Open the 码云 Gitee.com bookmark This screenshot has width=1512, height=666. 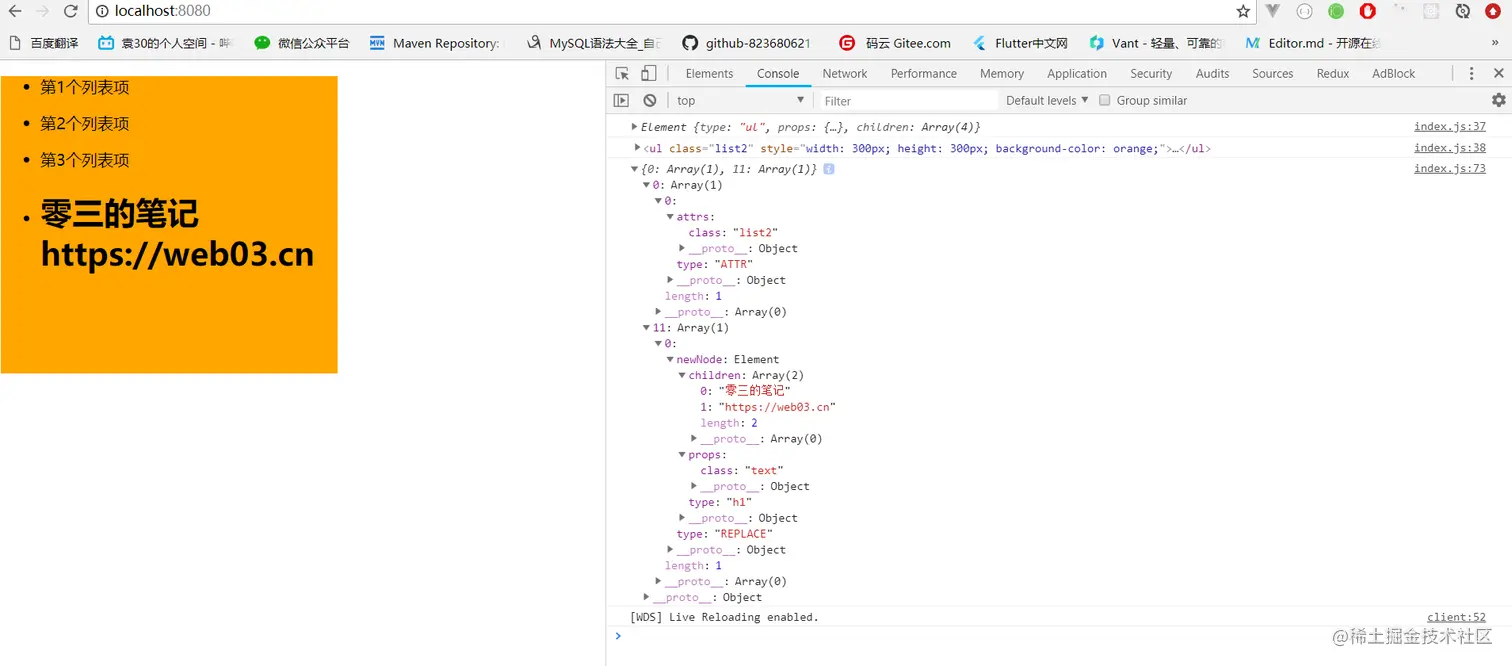click(x=896, y=43)
